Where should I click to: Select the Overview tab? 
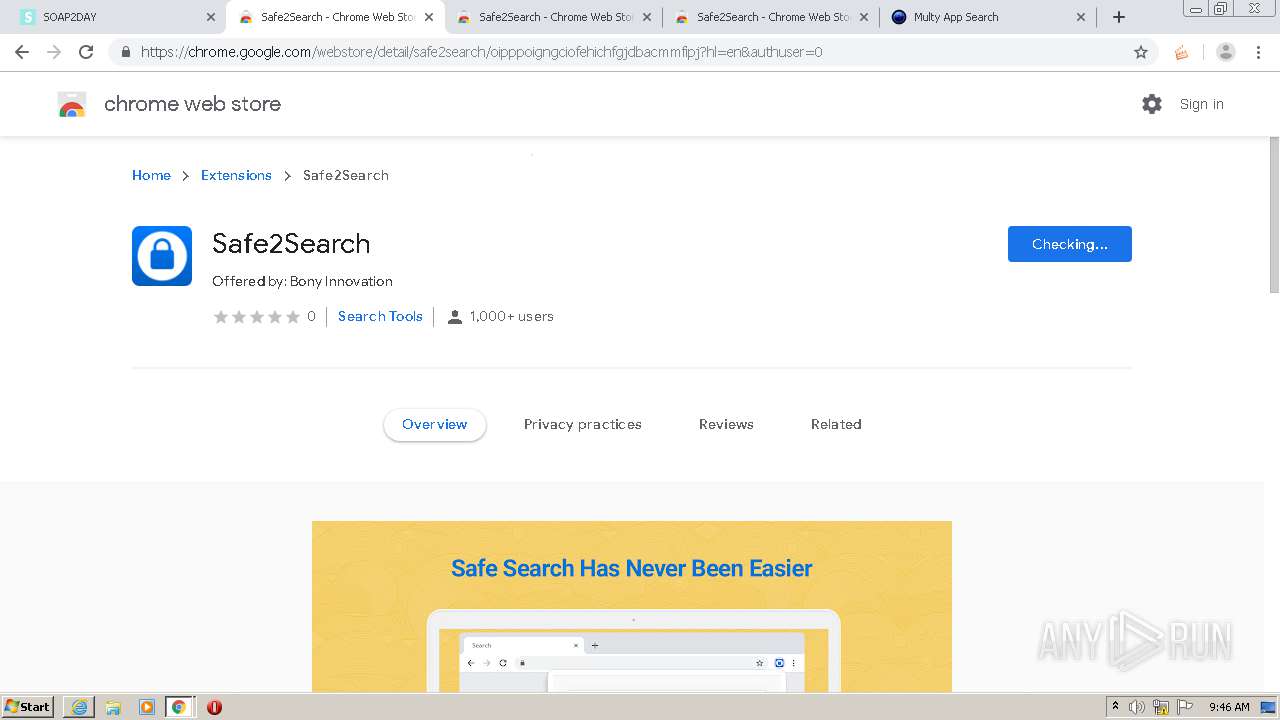[x=435, y=424]
